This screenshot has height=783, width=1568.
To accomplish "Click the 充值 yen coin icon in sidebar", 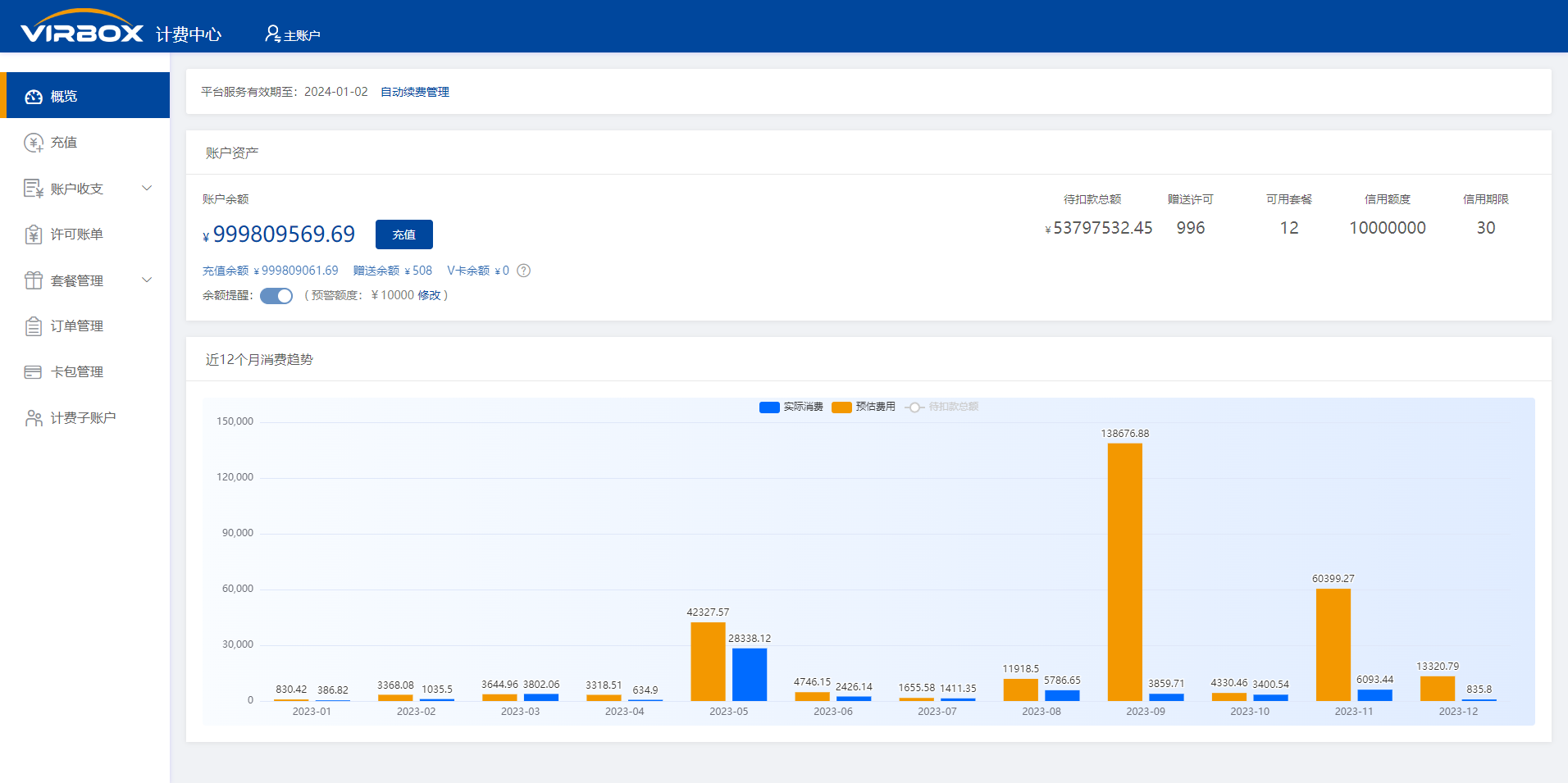I will coord(34,143).
